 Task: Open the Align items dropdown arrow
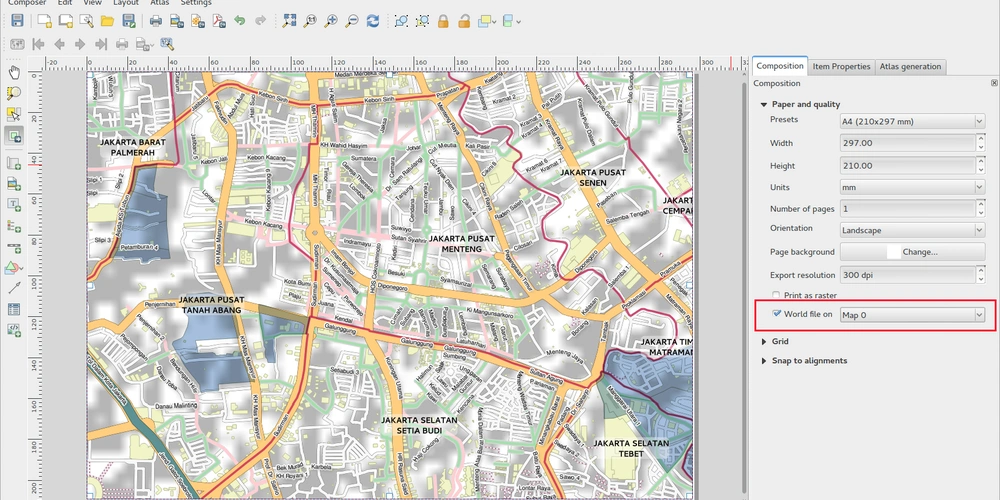pyautogui.click(x=518, y=22)
